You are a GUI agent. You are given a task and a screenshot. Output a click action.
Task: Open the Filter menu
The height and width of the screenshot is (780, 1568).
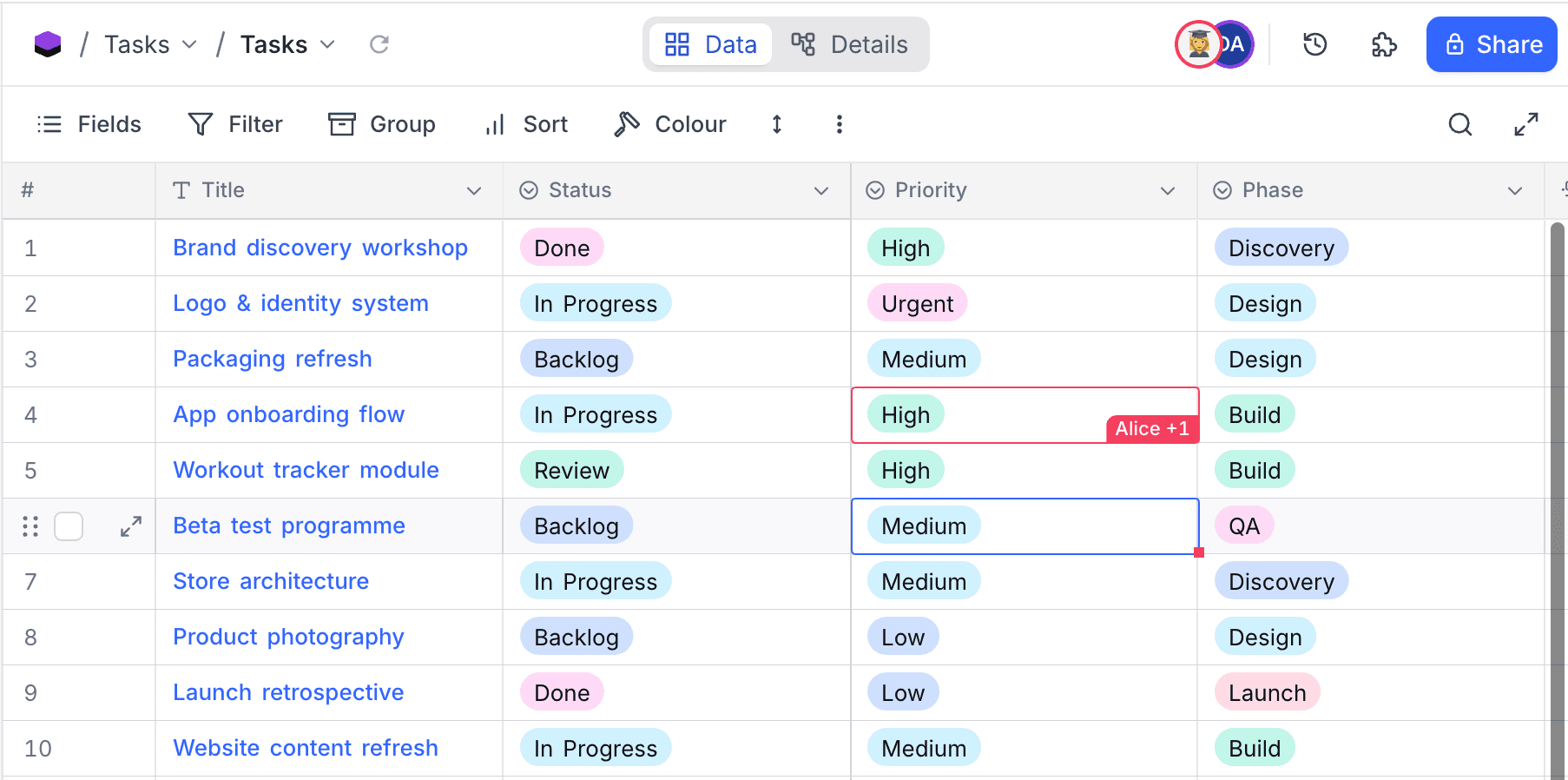click(x=235, y=124)
